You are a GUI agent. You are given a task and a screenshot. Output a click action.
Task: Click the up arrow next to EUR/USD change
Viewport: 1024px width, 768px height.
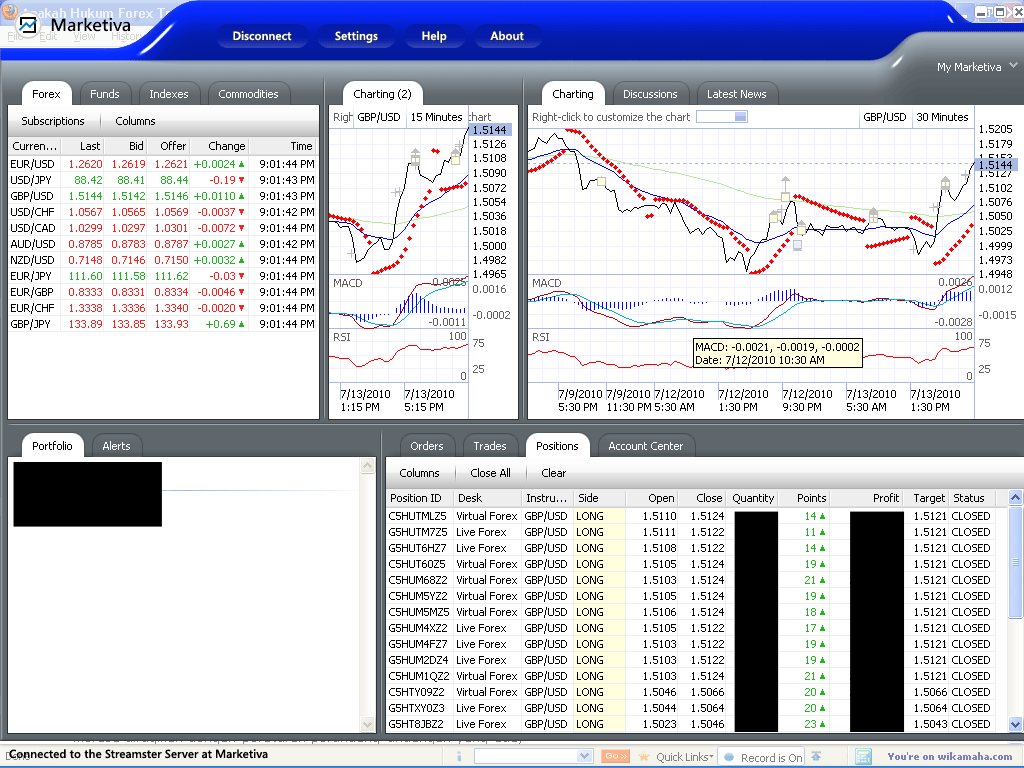pyautogui.click(x=242, y=164)
